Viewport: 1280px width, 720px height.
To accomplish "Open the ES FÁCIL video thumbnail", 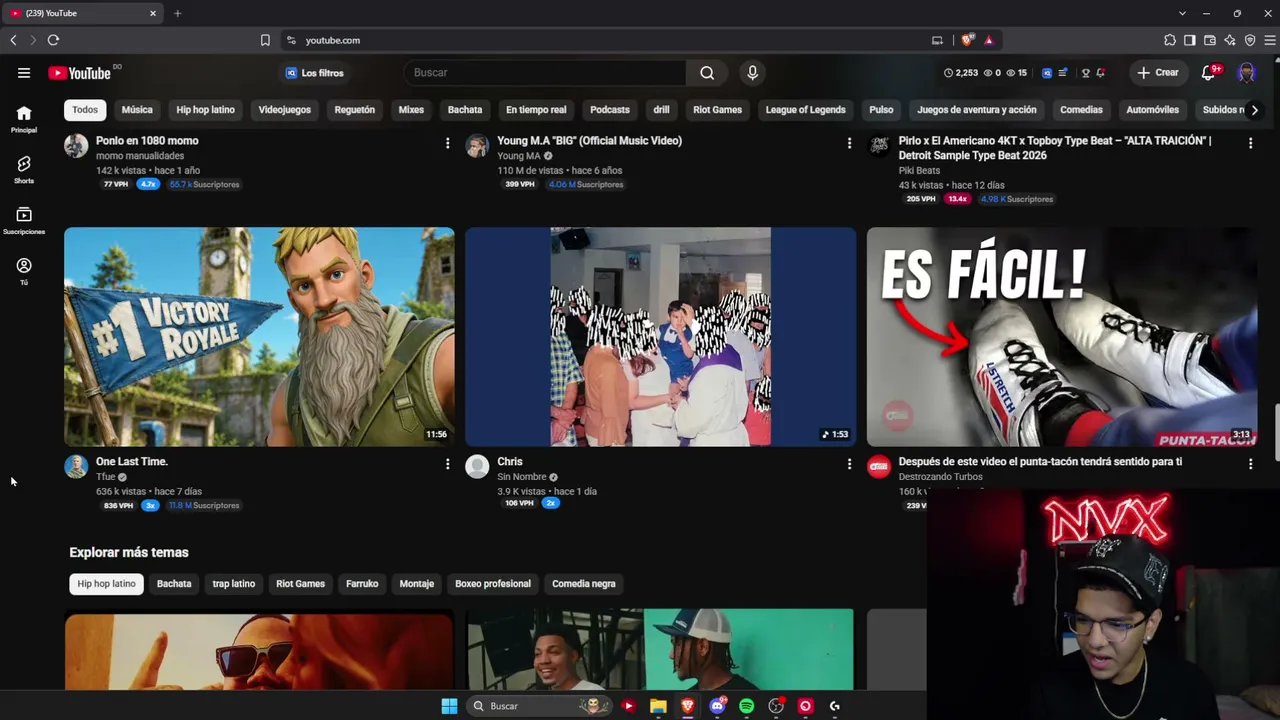I will click(1062, 337).
